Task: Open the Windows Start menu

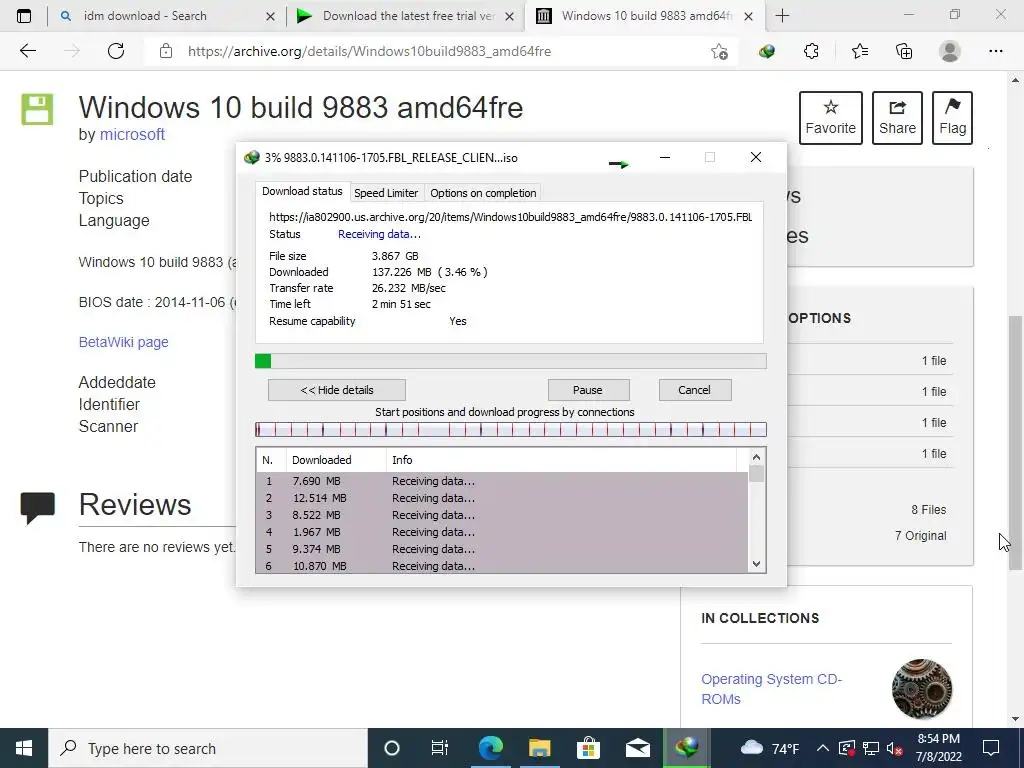Action: click(x=24, y=748)
